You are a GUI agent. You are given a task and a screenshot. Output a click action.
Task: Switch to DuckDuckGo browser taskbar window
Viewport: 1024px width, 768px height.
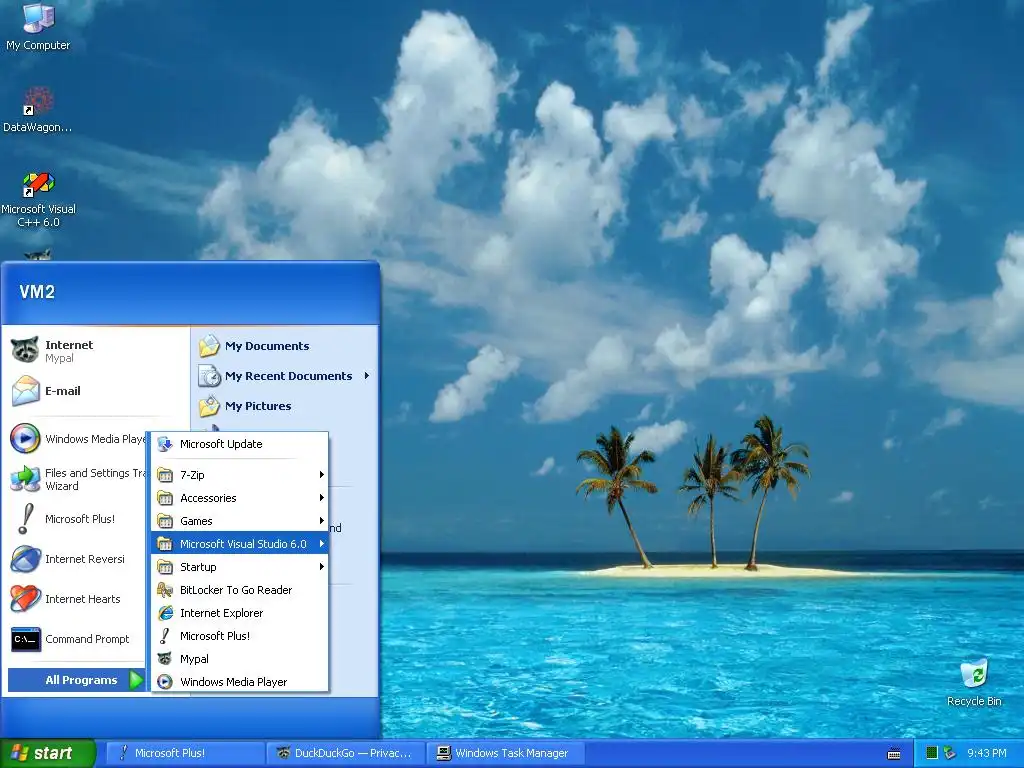pyautogui.click(x=346, y=753)
